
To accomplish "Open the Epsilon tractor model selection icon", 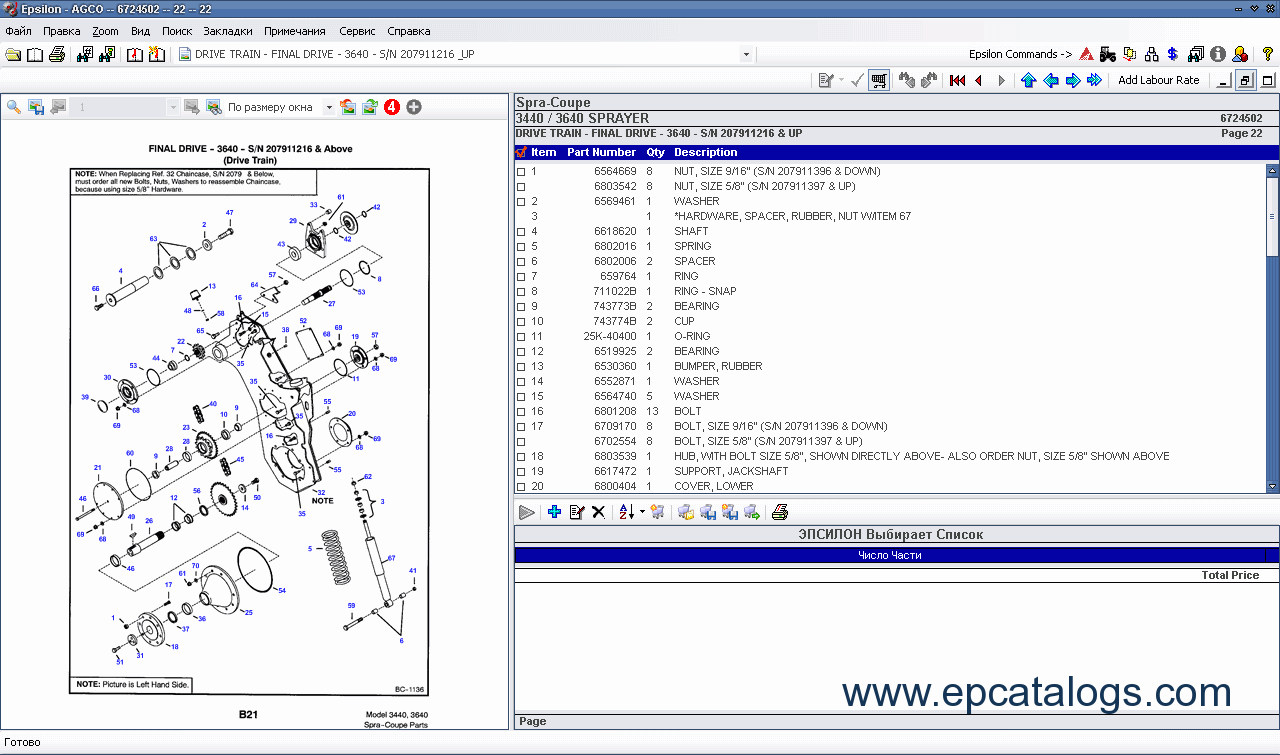I will [x=1107, y=53].
